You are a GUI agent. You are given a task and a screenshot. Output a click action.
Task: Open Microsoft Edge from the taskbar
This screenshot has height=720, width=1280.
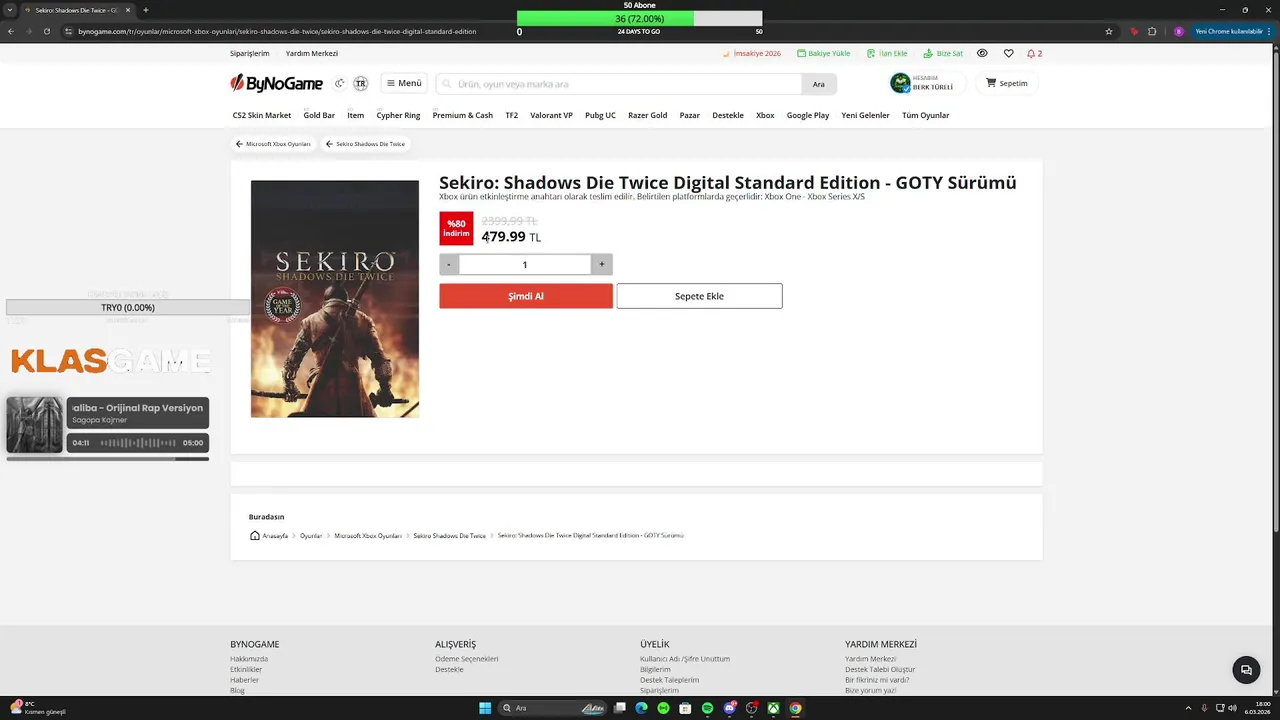coord(641,708)
